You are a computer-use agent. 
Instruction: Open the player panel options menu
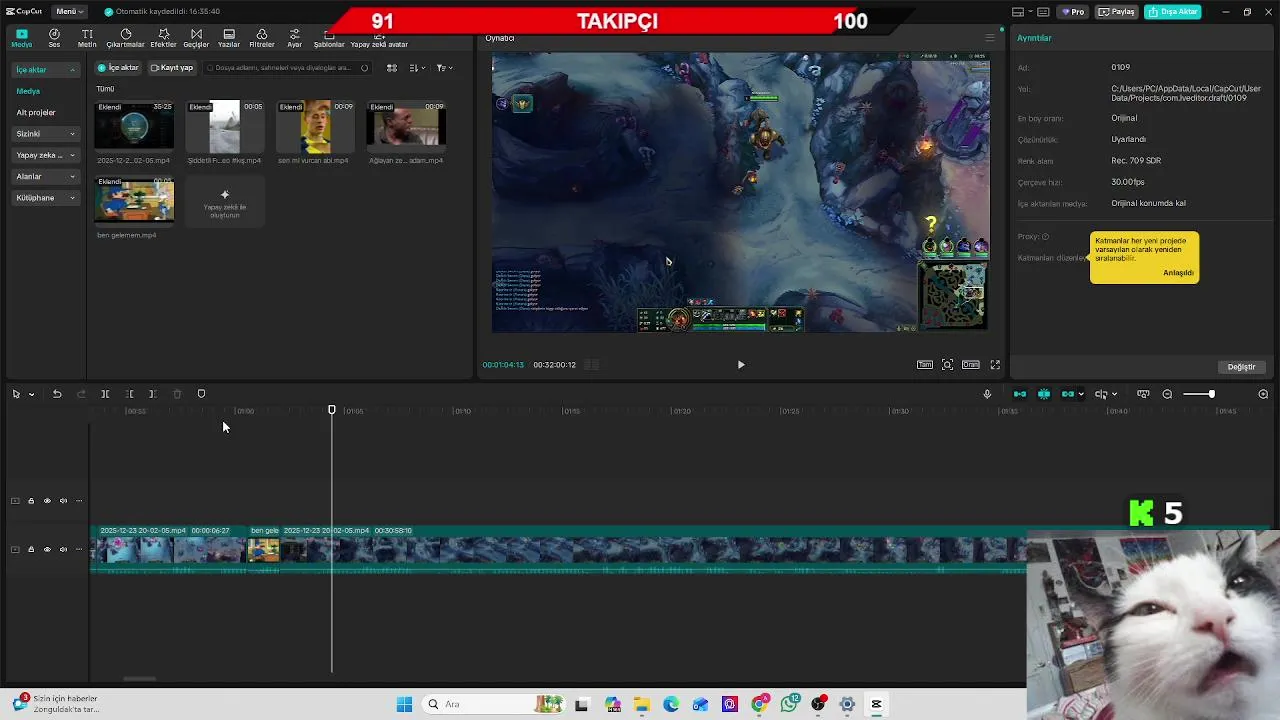[990, 38]
